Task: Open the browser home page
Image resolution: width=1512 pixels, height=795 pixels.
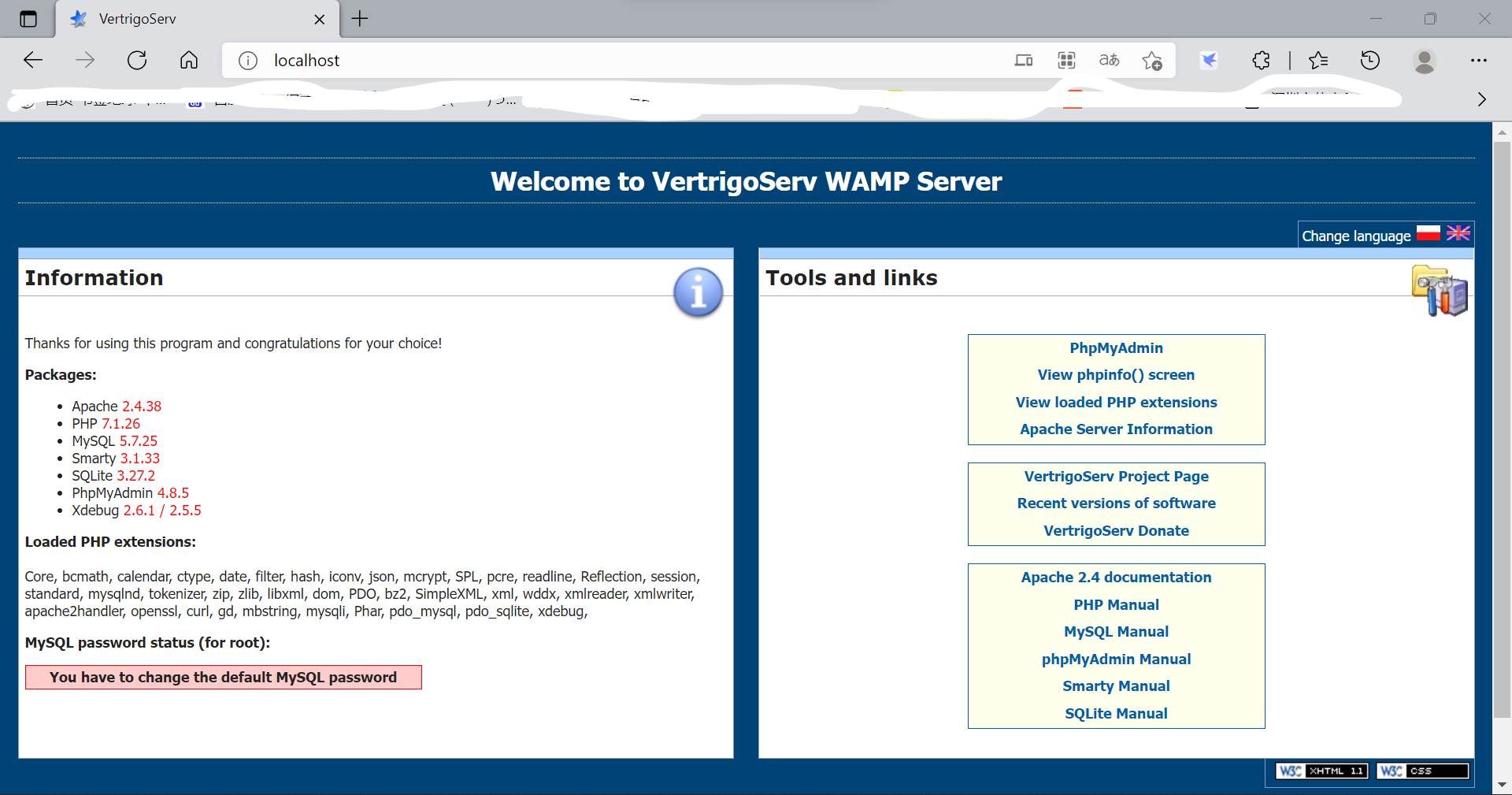Action: [x=189, y=61]
